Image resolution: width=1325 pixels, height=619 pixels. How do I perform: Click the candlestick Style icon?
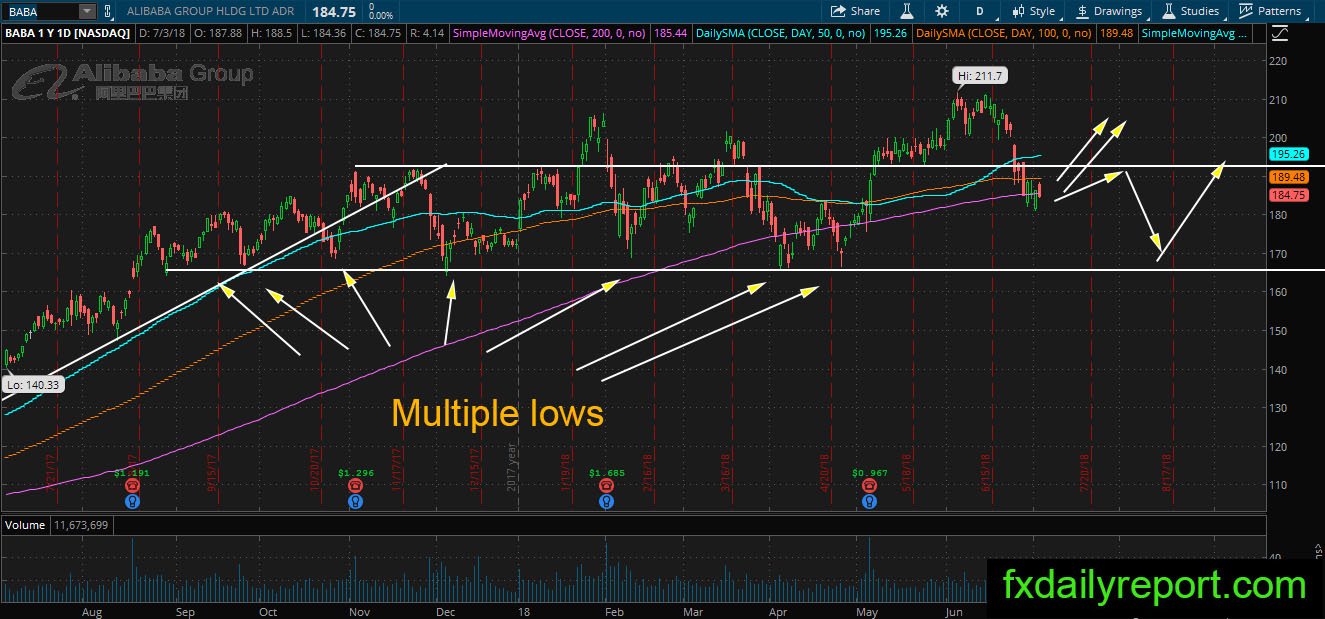point(1019,11)
